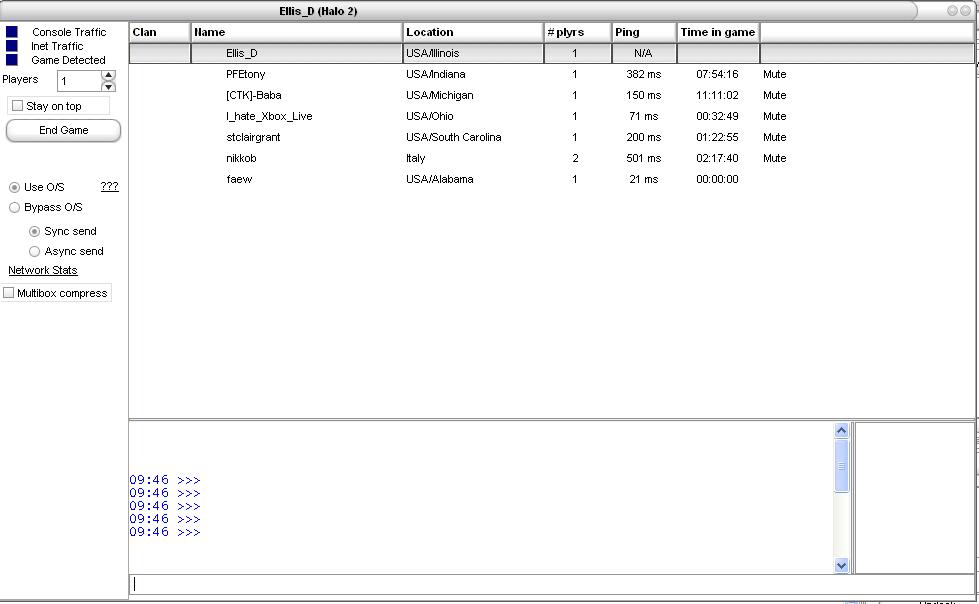Click the chat scrollbar up arrow
Screen dimensions: 979x604
coord(839,430)
